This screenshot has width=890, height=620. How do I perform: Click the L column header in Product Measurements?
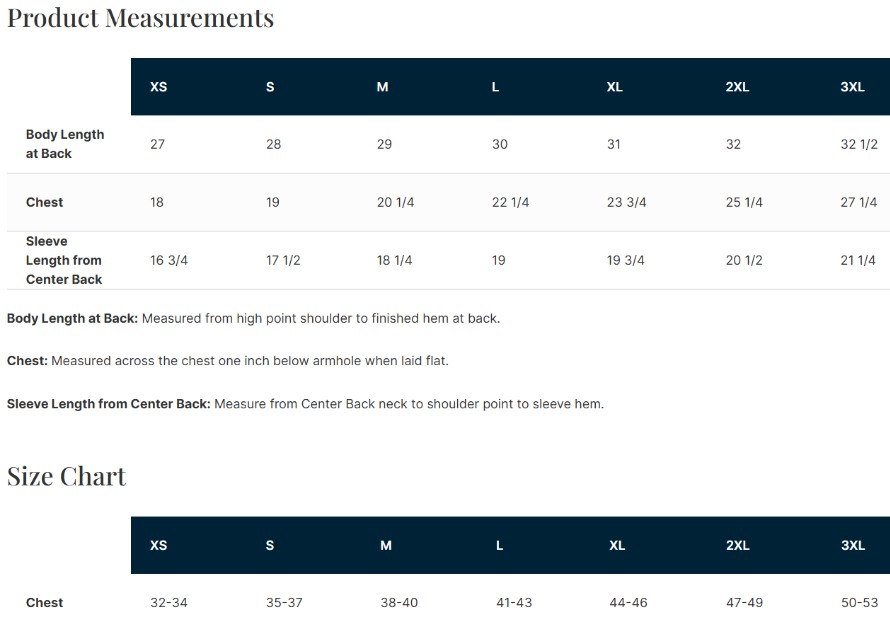pos(496,87)
